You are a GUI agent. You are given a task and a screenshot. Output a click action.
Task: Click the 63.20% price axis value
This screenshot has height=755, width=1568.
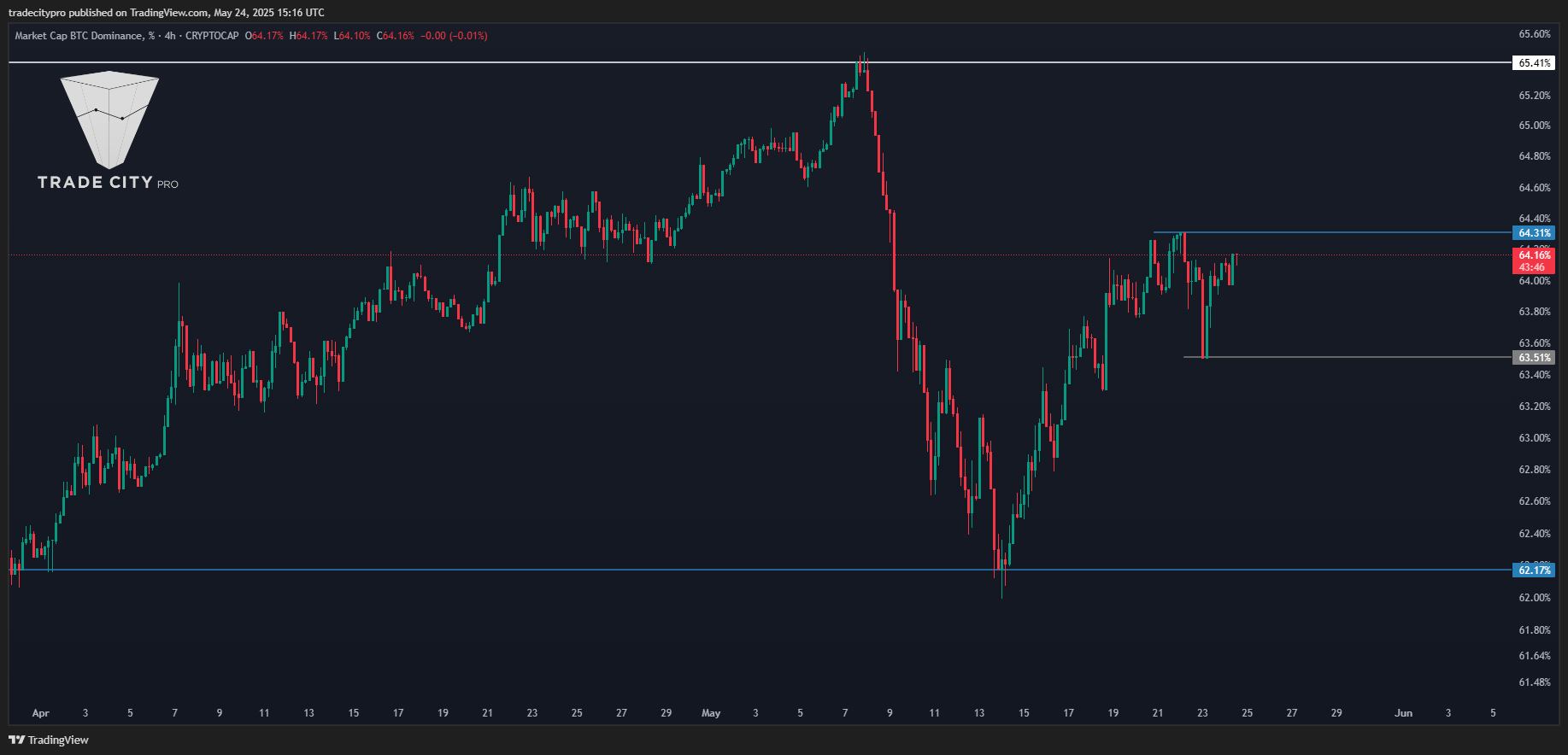1534,406
